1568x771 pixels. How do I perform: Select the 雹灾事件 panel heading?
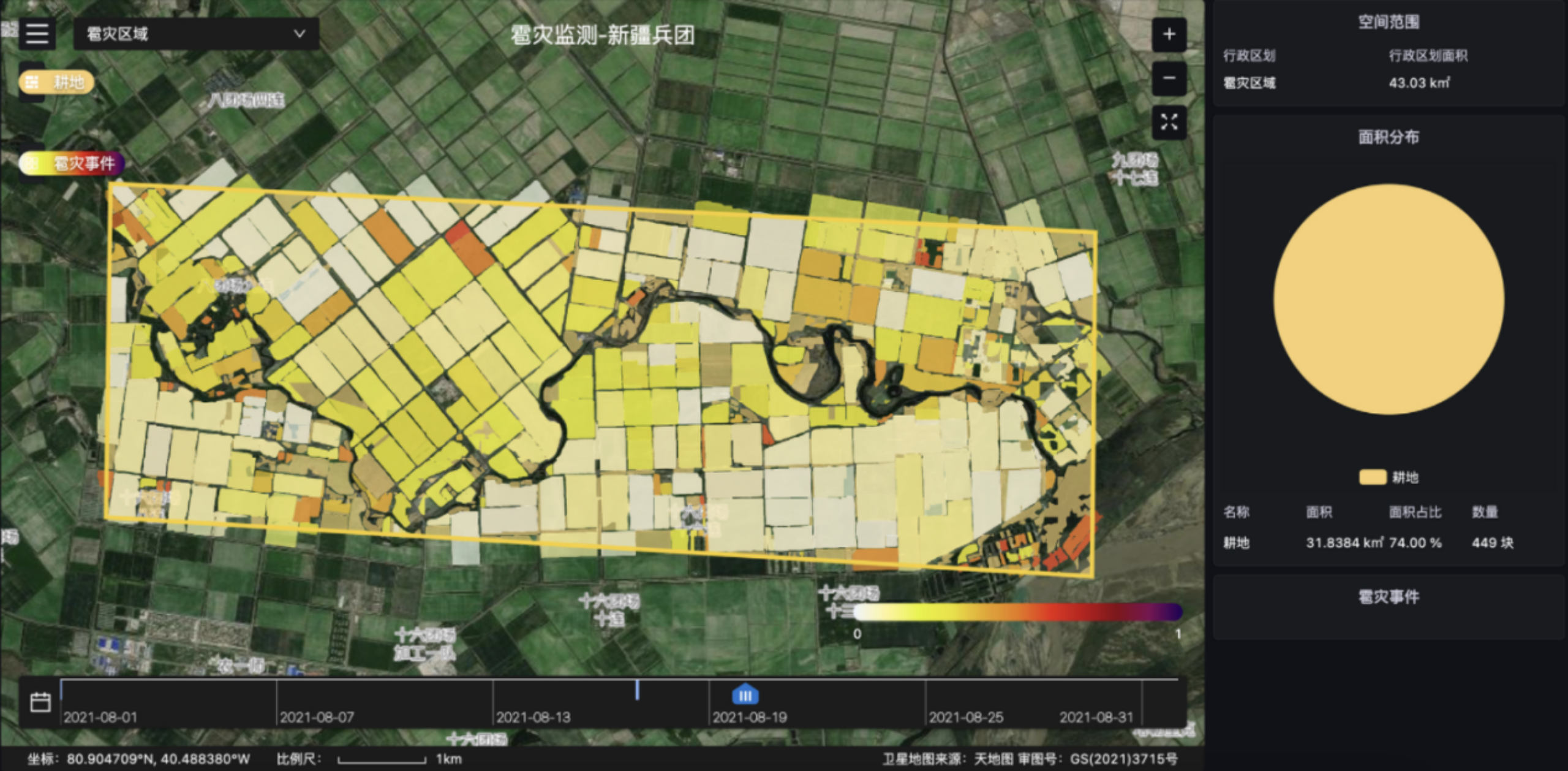pyautogui.click(x=1389, y=596)
